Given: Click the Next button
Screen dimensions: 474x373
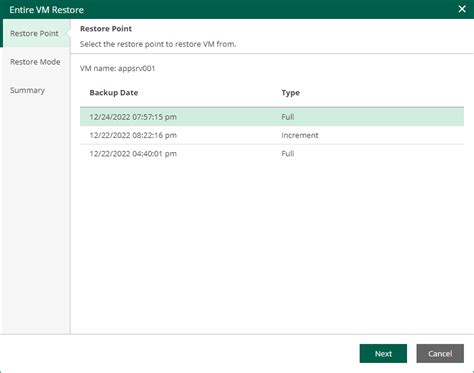Looking at the screenshot, I should click(383, 353).
